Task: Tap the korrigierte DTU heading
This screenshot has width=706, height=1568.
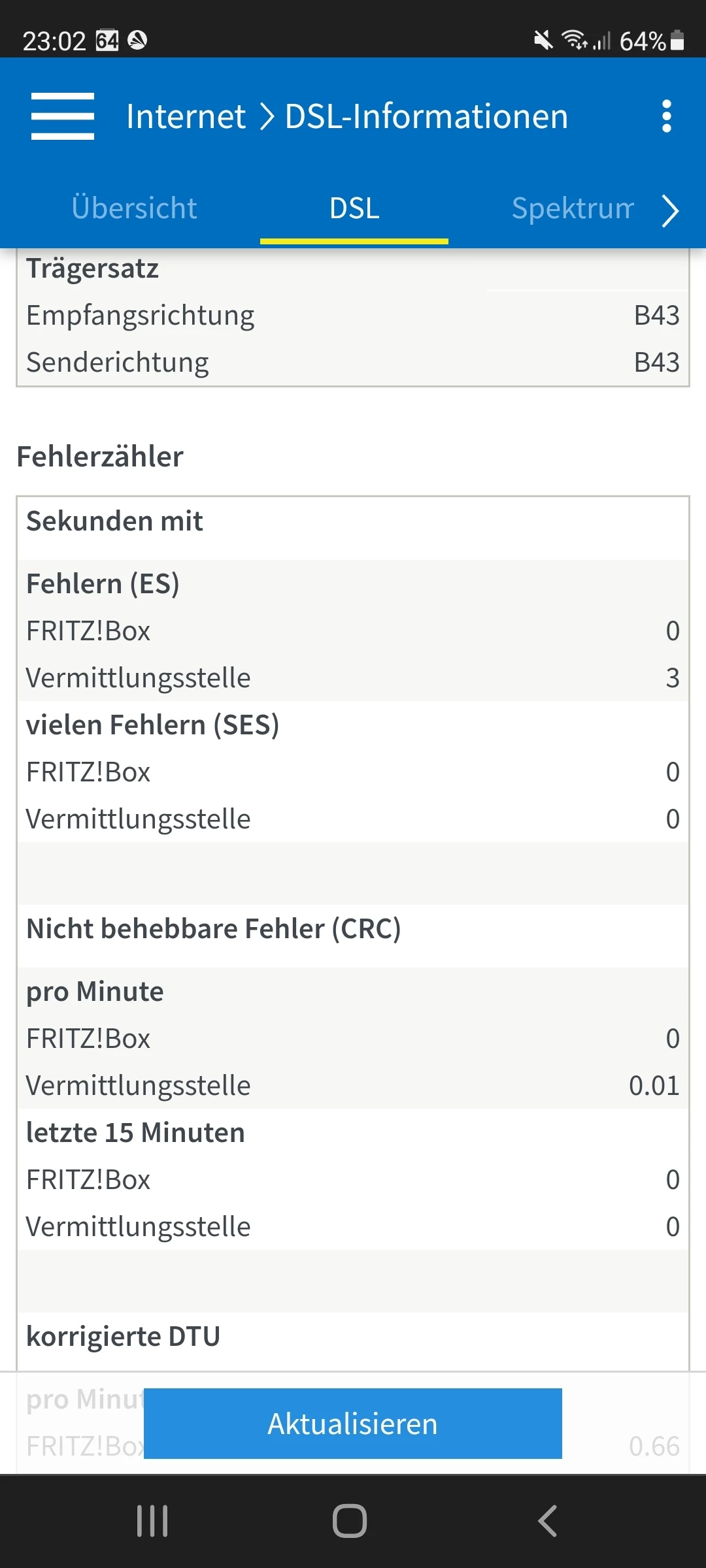Action: click(x=124, y=1337)
